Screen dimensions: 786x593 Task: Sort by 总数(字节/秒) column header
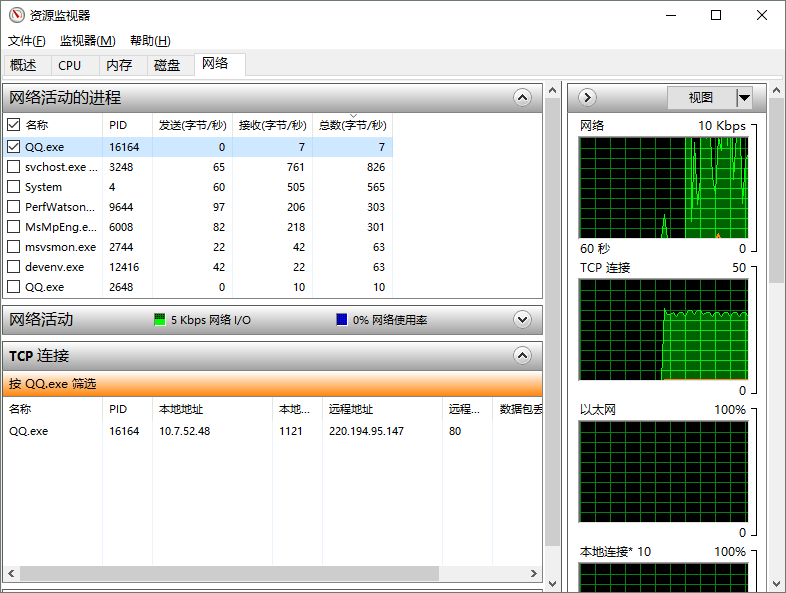pyautogui.click(x=353, y=125)
